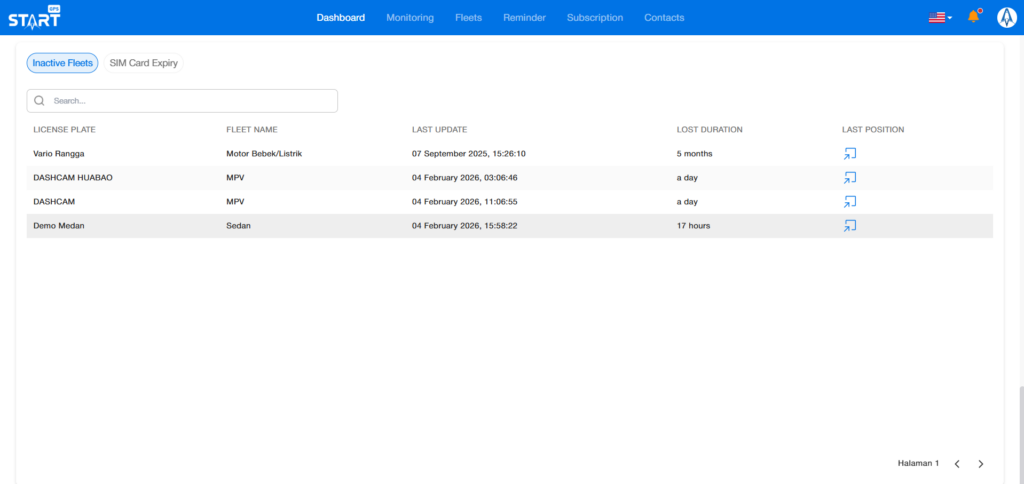Open the user profile avatar
This screenshot has width=1024, height=484.
pos(1006,17)
